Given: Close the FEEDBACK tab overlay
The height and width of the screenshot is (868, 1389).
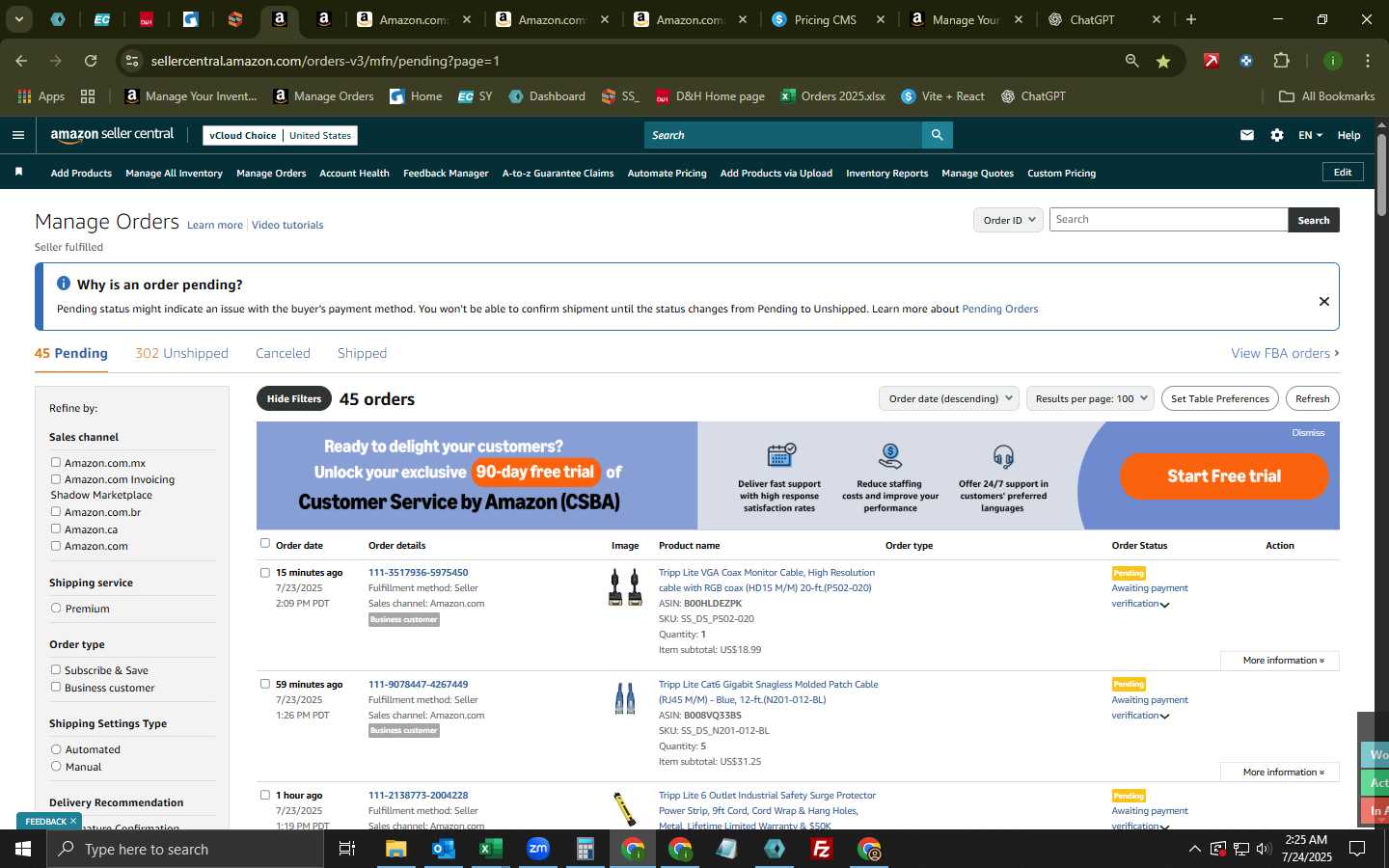Looking at the screenshot, I should [72, 821].
